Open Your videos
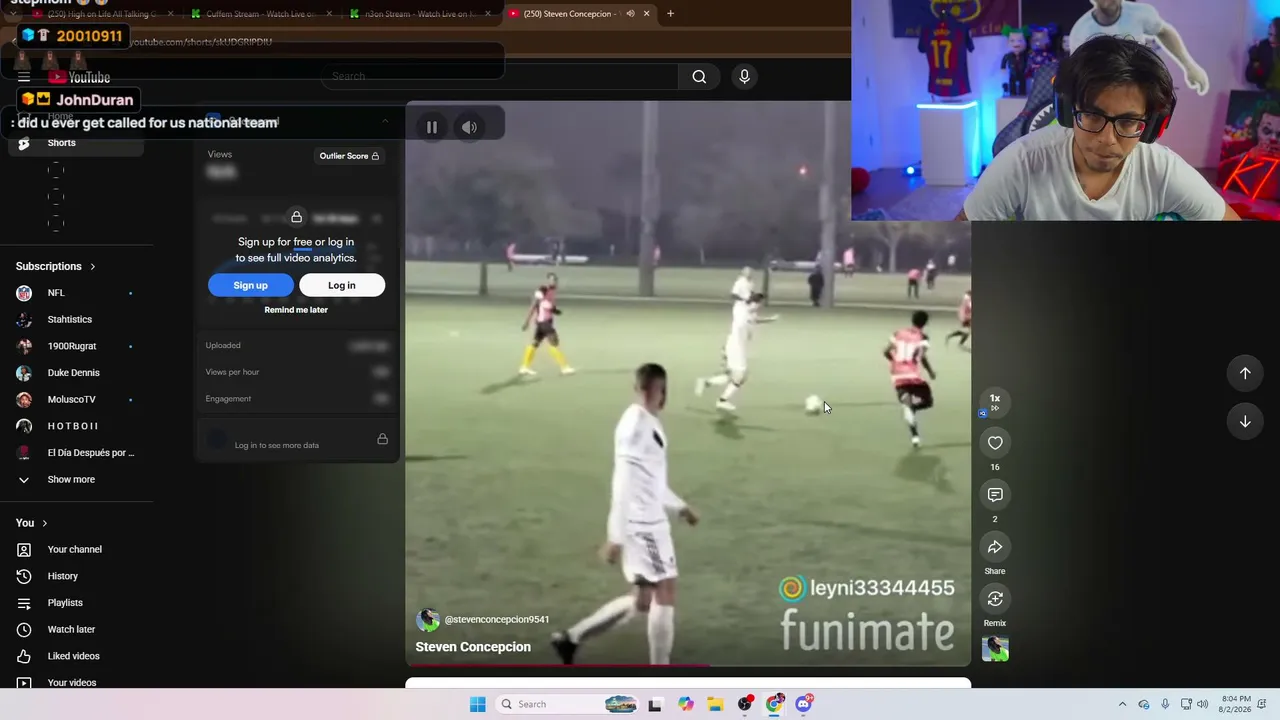1280x720 pixels. coord(72,682)
